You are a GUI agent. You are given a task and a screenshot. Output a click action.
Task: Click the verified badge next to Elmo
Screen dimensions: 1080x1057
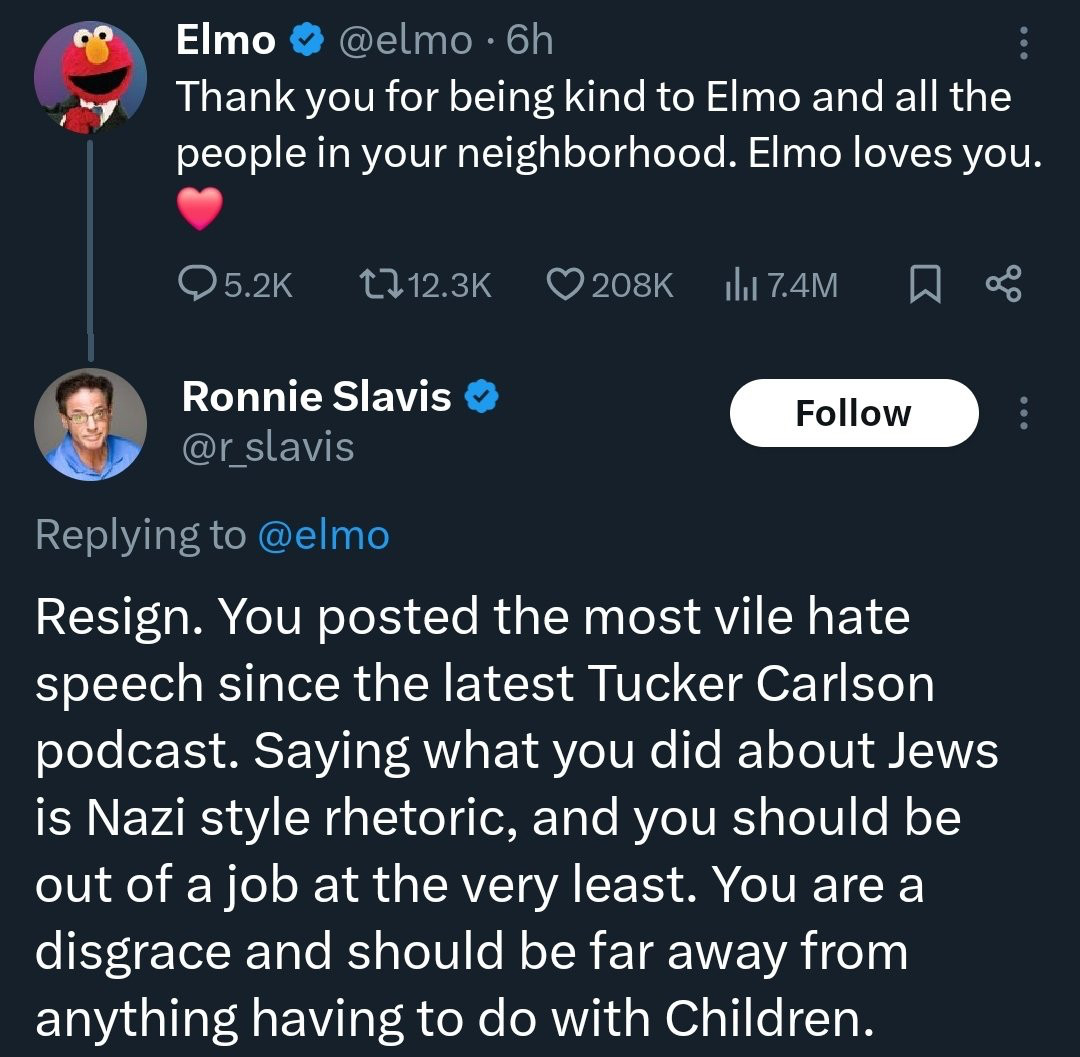[x=304, y=40]
